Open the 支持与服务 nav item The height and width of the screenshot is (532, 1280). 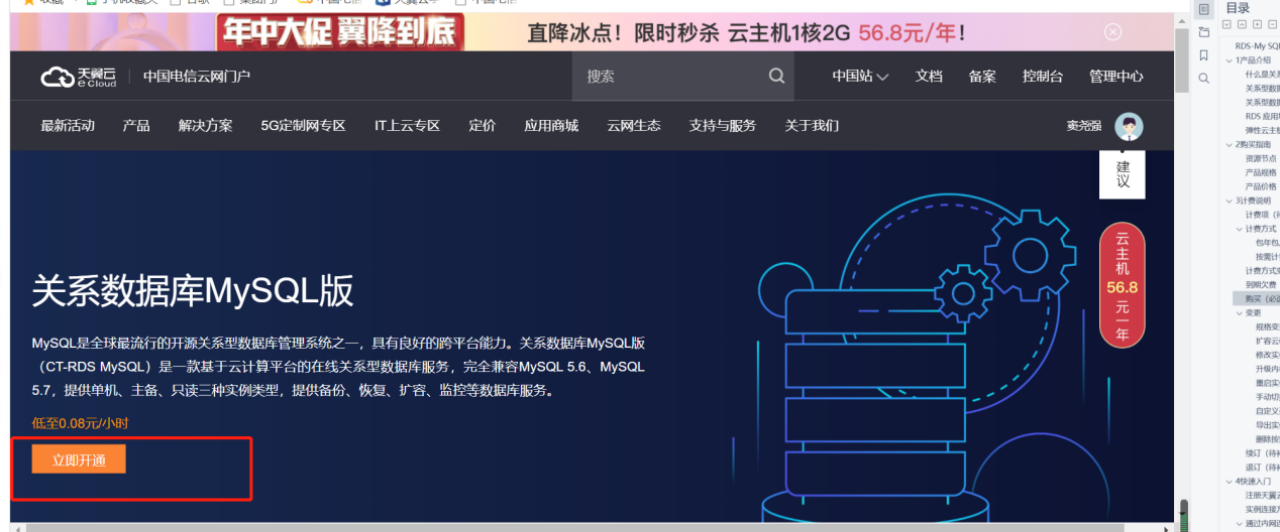click(722, 126)
